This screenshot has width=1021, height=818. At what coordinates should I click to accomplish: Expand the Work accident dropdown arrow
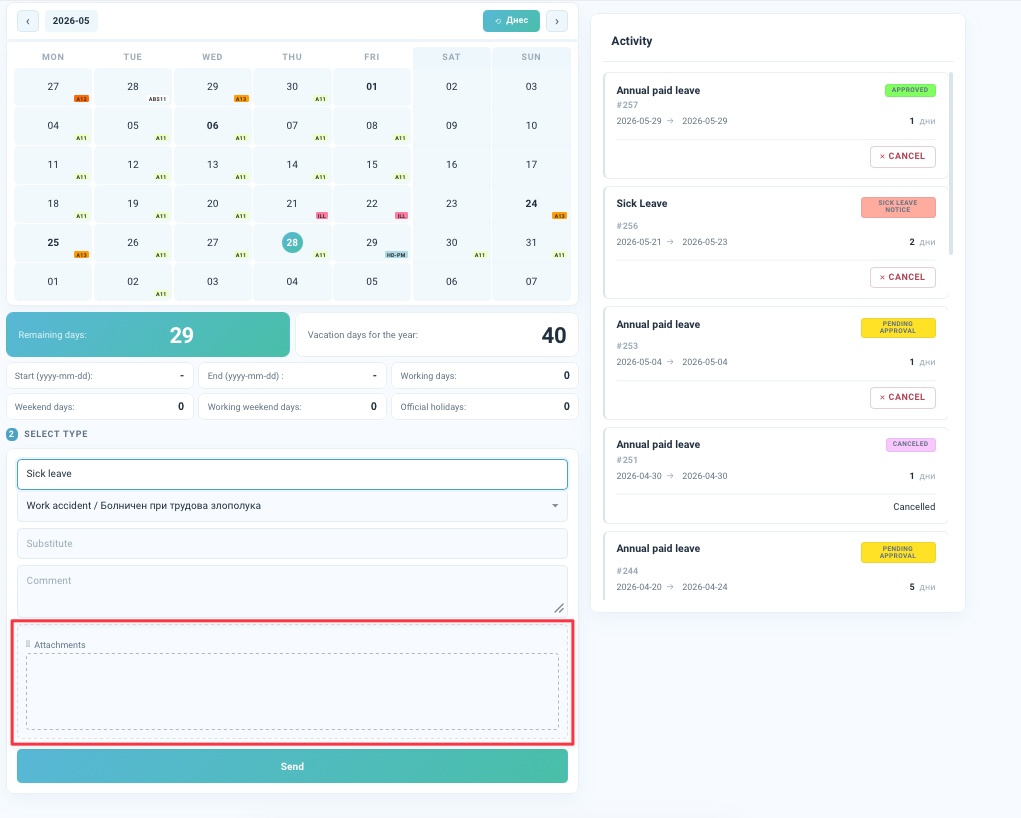coord(555,505)
